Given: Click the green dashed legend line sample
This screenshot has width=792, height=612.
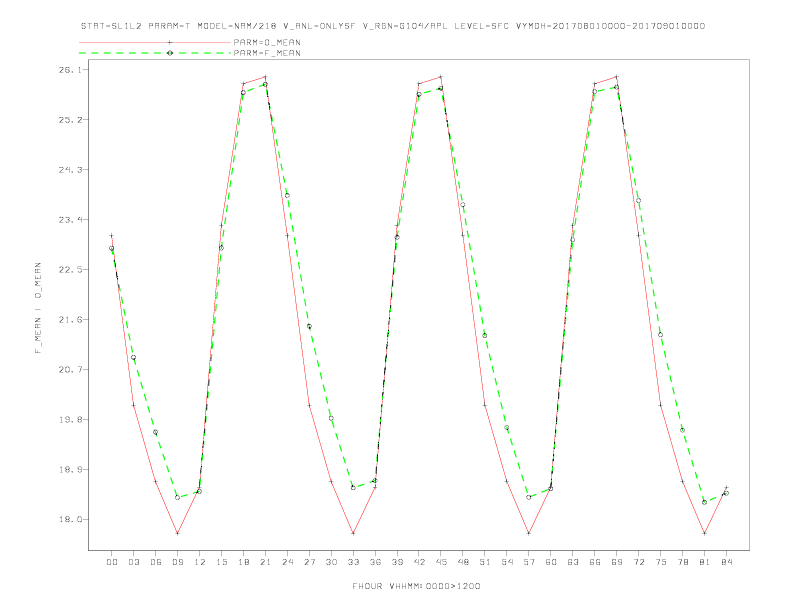Looking at the screenshot, I should [x=155, y=53].
